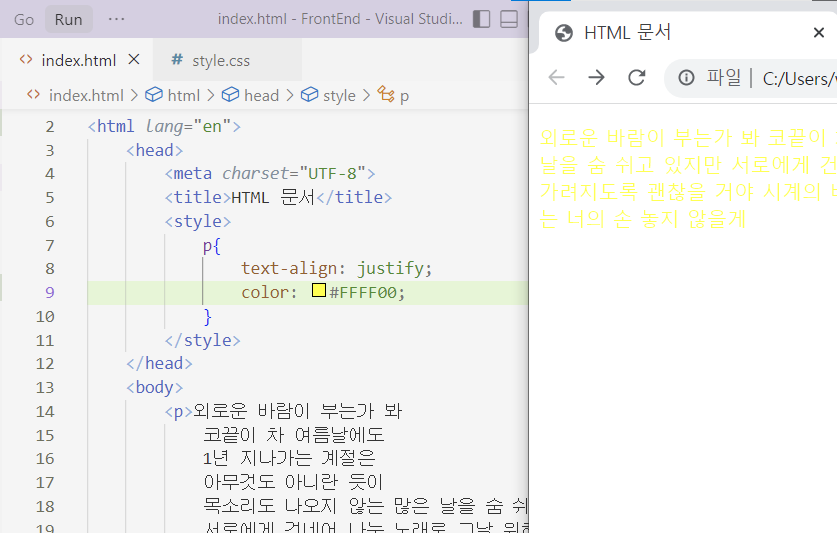Open the Go menu in VS Code
Screen dimensions: 837x533
pos(24,20)
